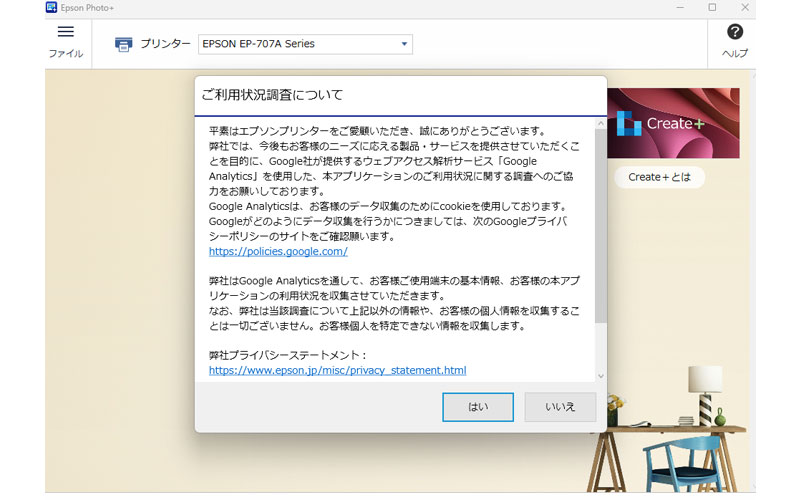Click the プリンター label
This screenshot has width=800, height=500.
165,44
